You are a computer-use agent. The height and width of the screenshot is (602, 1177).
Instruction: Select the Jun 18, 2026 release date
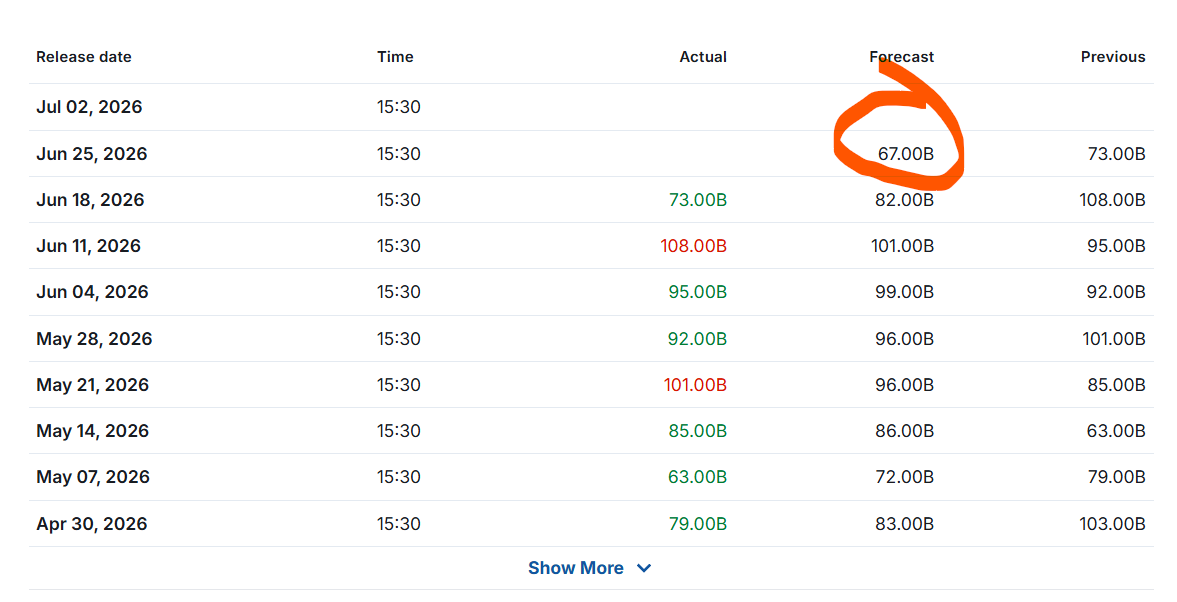click(90, 200)
